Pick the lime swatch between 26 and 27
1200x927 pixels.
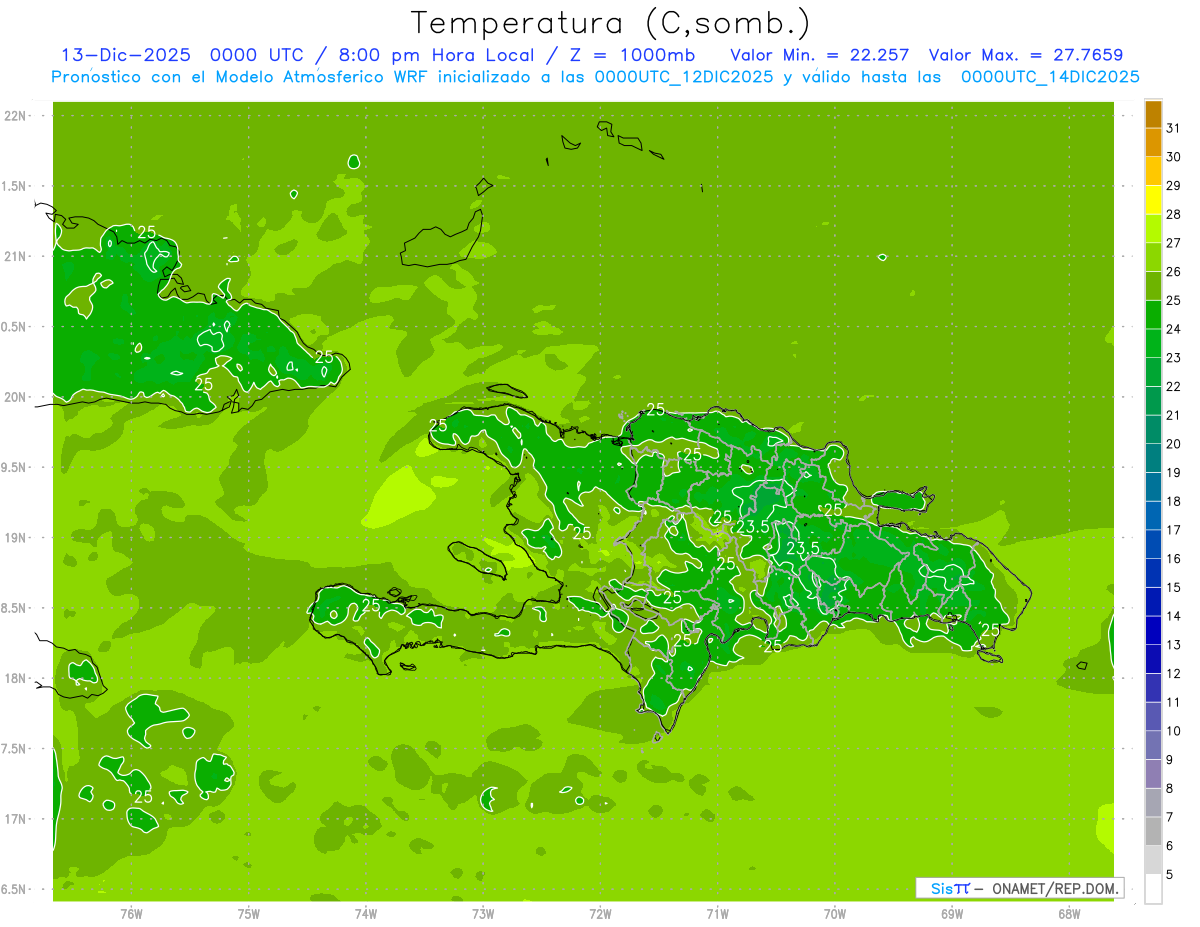(1153, 257)
